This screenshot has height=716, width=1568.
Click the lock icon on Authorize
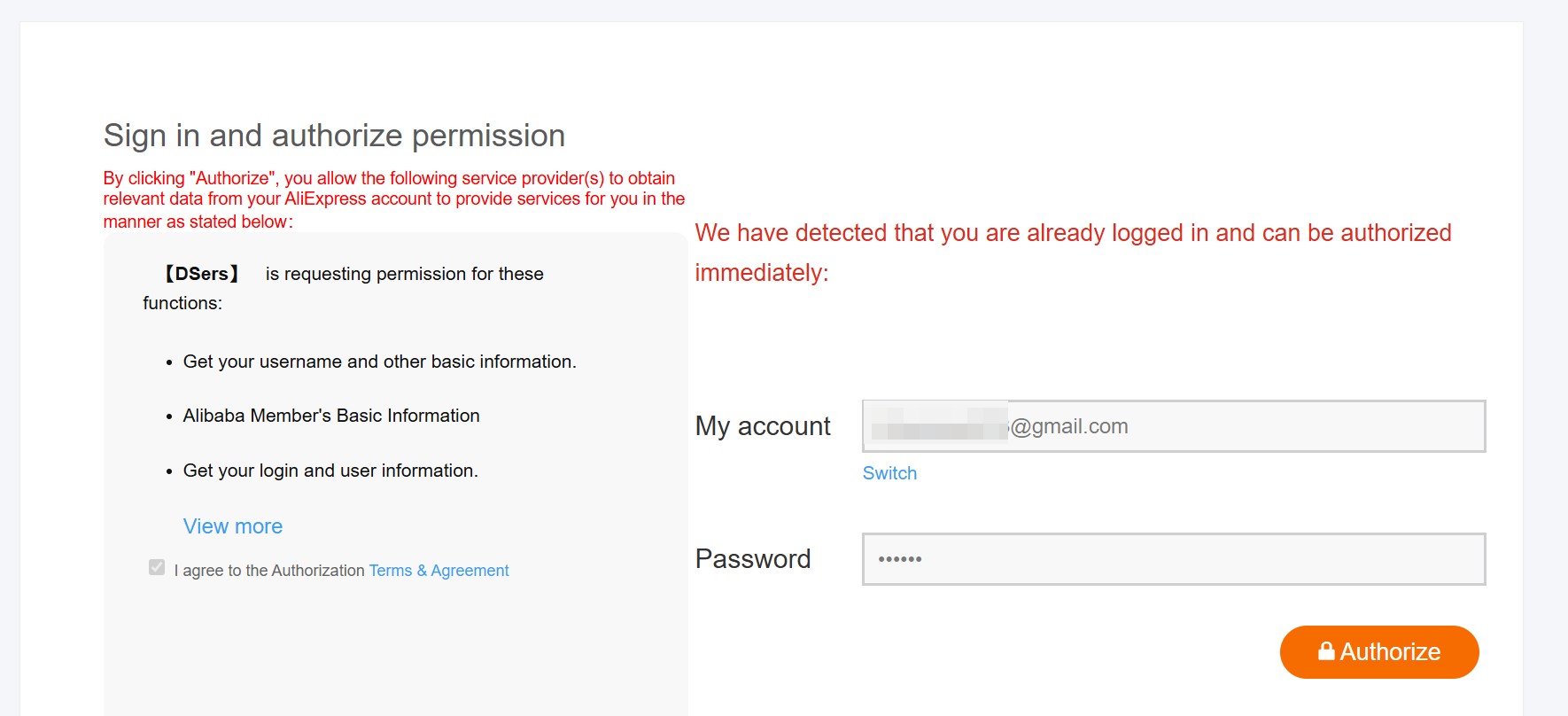(1326, 651)
